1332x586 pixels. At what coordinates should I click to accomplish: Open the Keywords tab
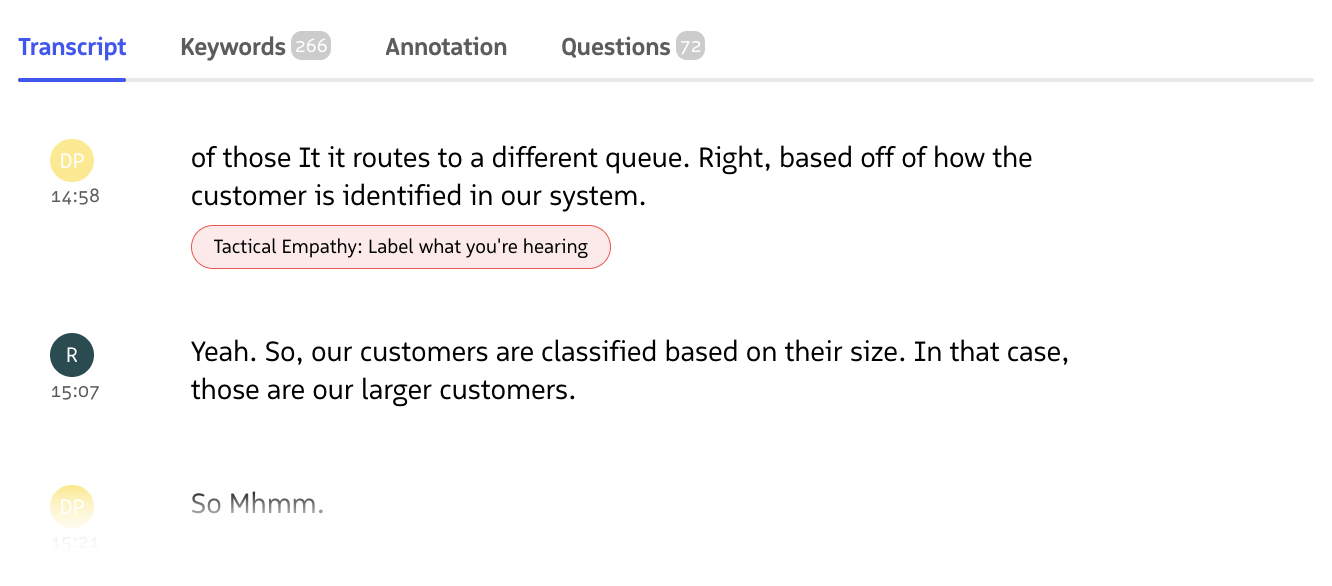[233, 47]
